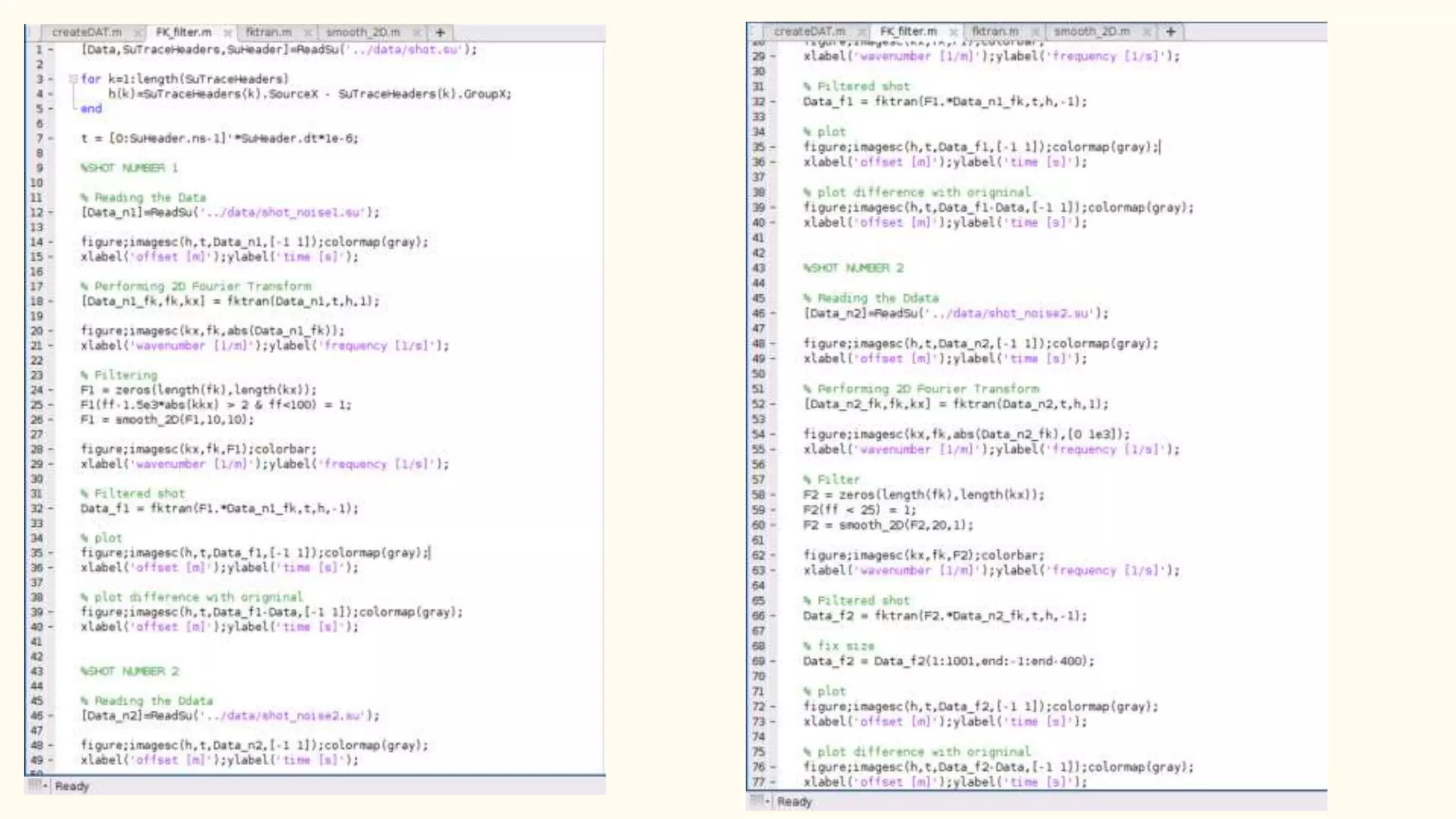Close the fktran.m tab in left editor
Viewport: 1456px width, 819px height.
coord(307,33)
